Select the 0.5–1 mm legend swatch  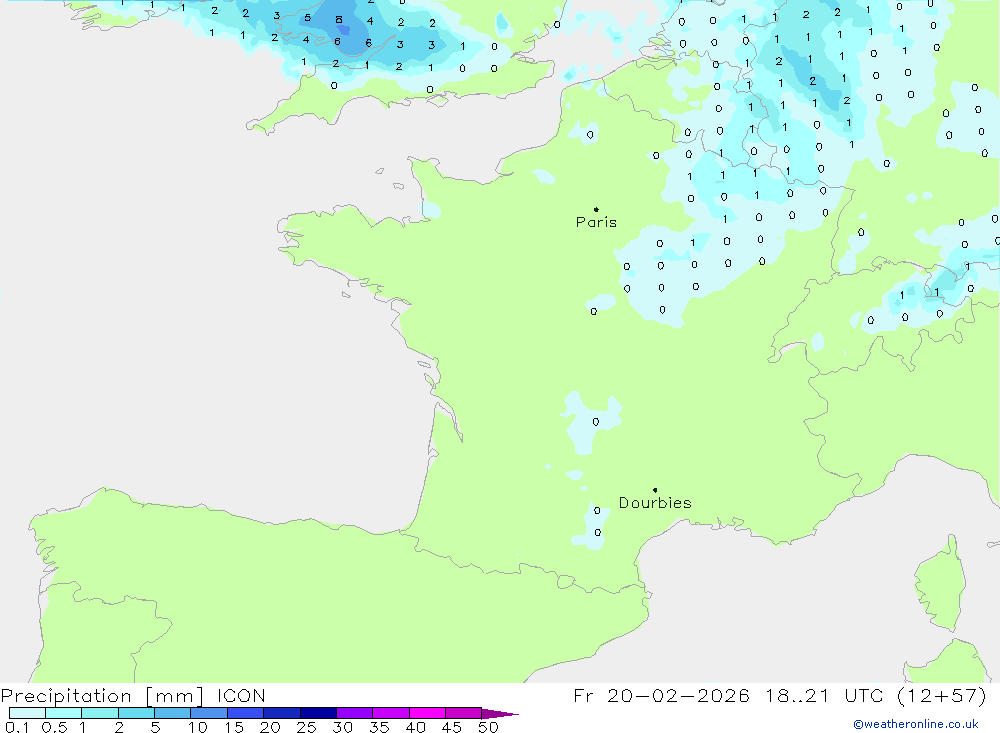64,713
